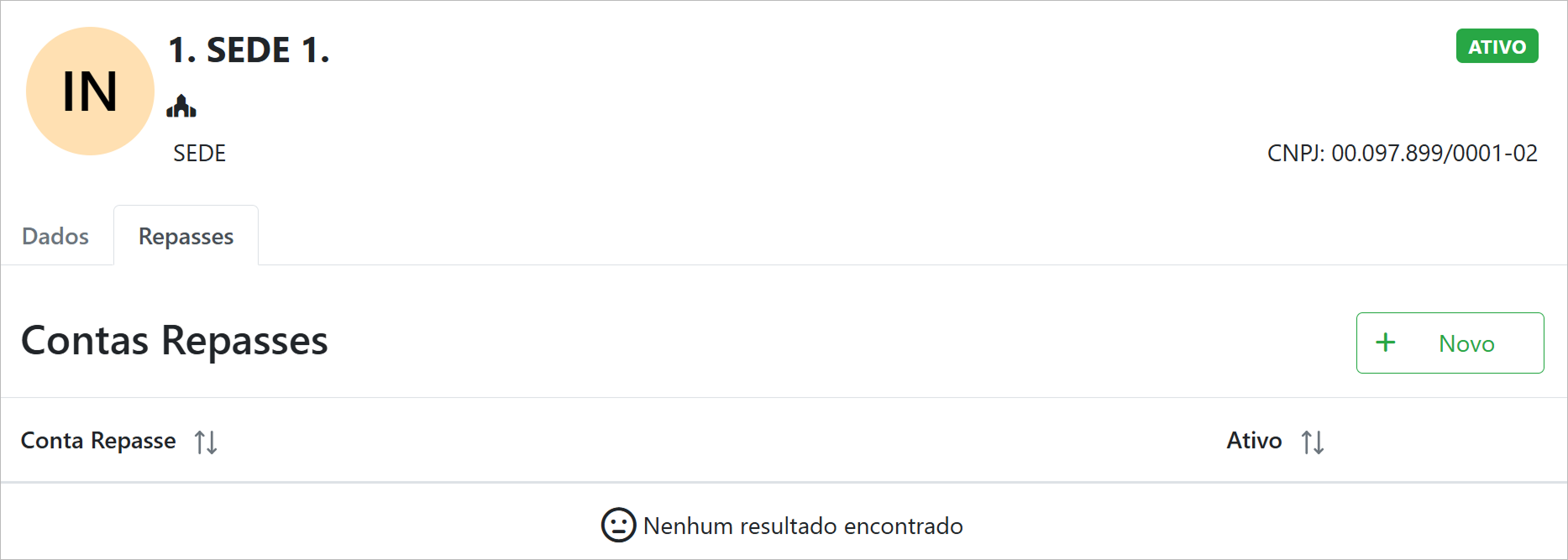Click the "CNPJ:" label text
Screen dimensions: 1568x560
coord(1296,153)
